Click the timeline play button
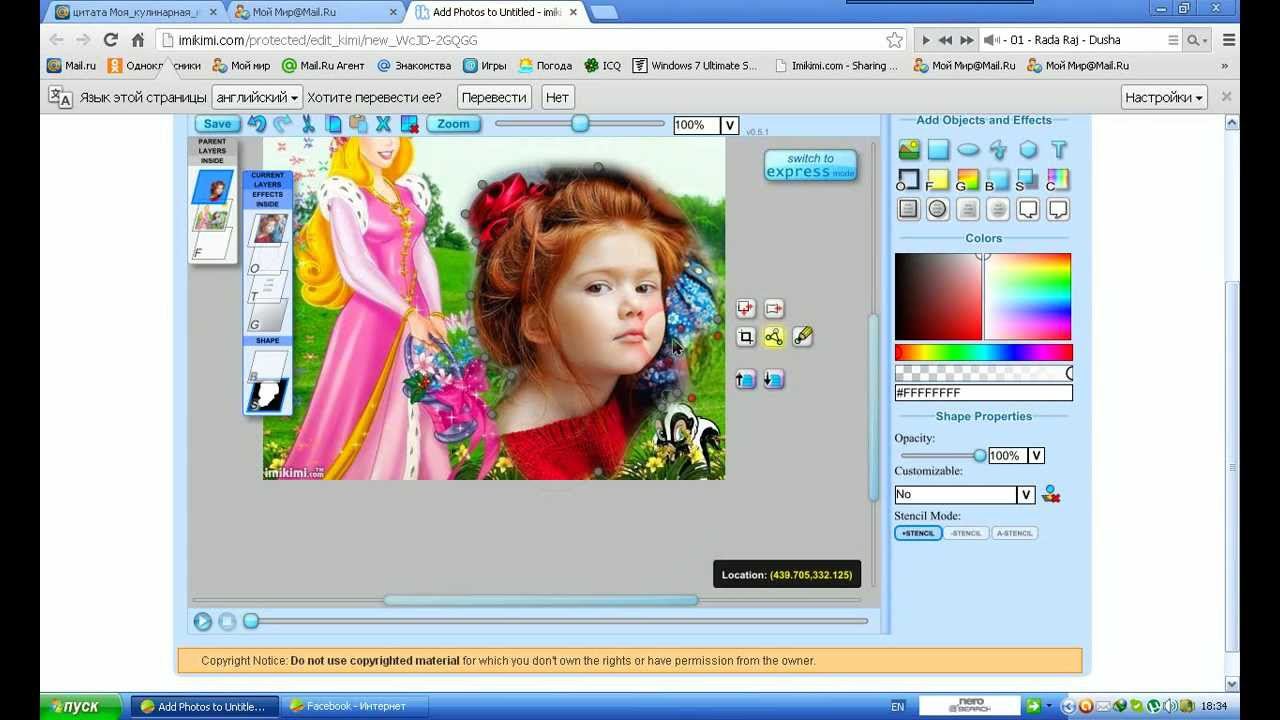Image resolution: width=1280 pixels, height=720 pixels. click(x=202, y=621)
